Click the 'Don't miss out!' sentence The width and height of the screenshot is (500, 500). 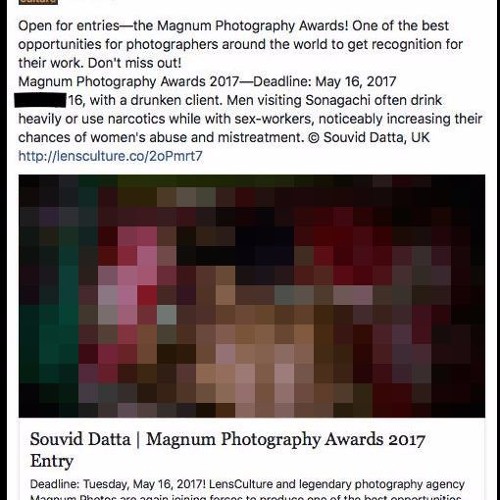click(135, 63)
